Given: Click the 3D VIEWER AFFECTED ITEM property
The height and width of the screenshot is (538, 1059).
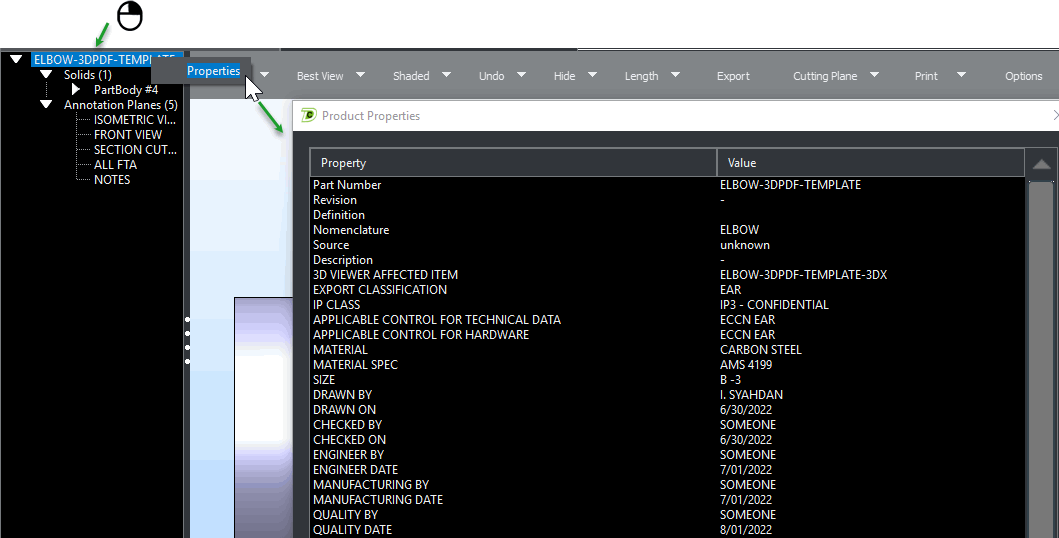Looking at the screenshot, I should (385, 274).
